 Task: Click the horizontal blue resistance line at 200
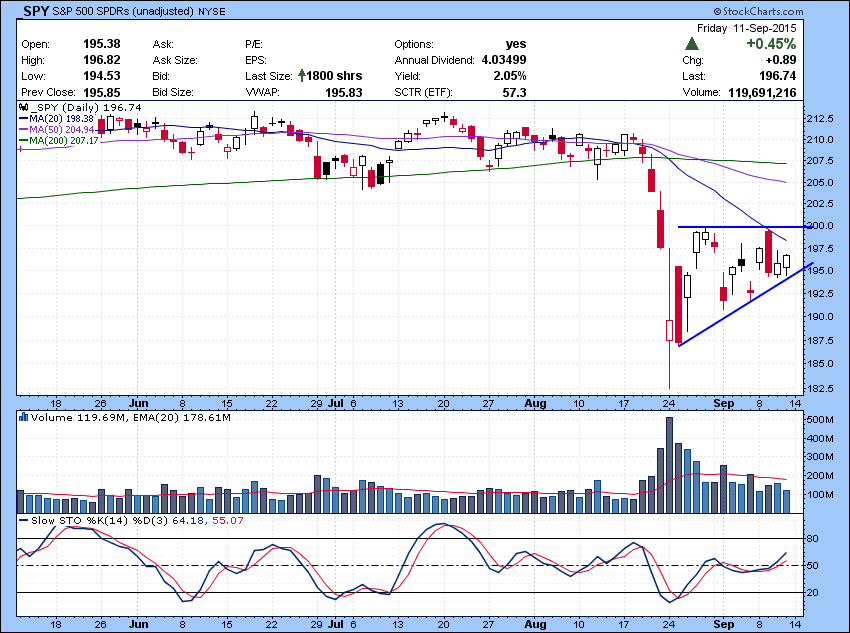pos(745,227)
